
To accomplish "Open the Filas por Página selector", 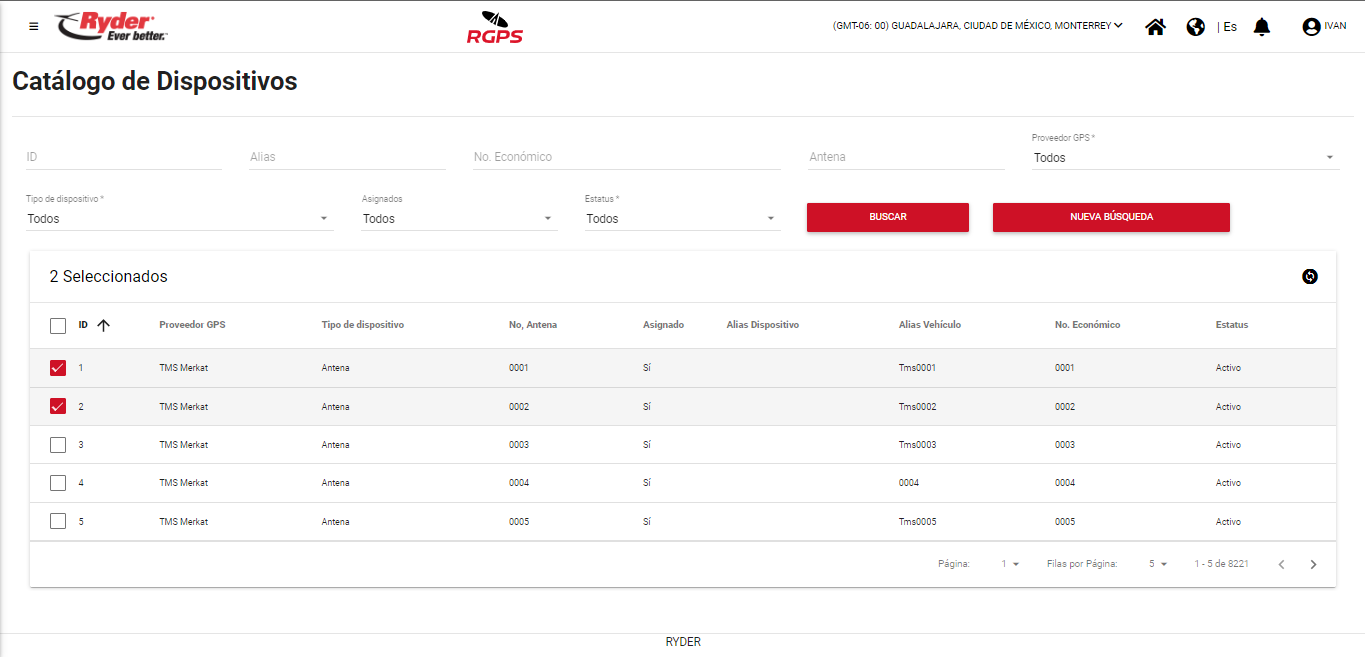I will 1157,564.
